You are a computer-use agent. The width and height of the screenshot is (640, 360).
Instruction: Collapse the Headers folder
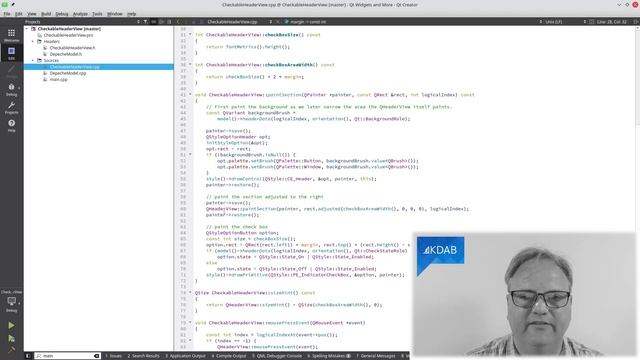33,41
